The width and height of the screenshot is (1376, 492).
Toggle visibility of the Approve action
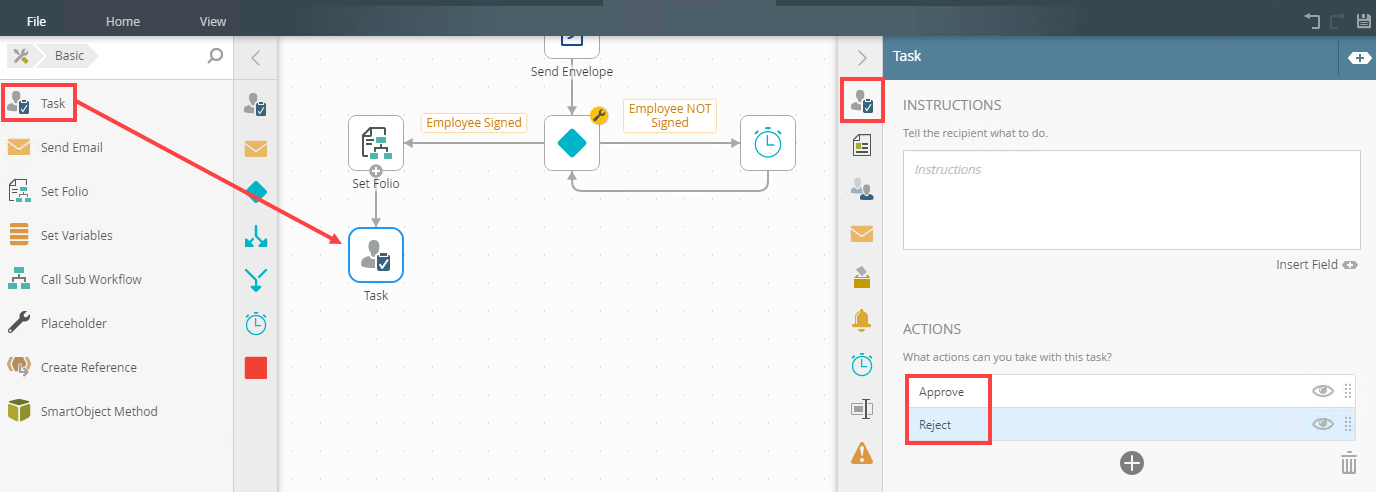click(x=1323, y=392)
